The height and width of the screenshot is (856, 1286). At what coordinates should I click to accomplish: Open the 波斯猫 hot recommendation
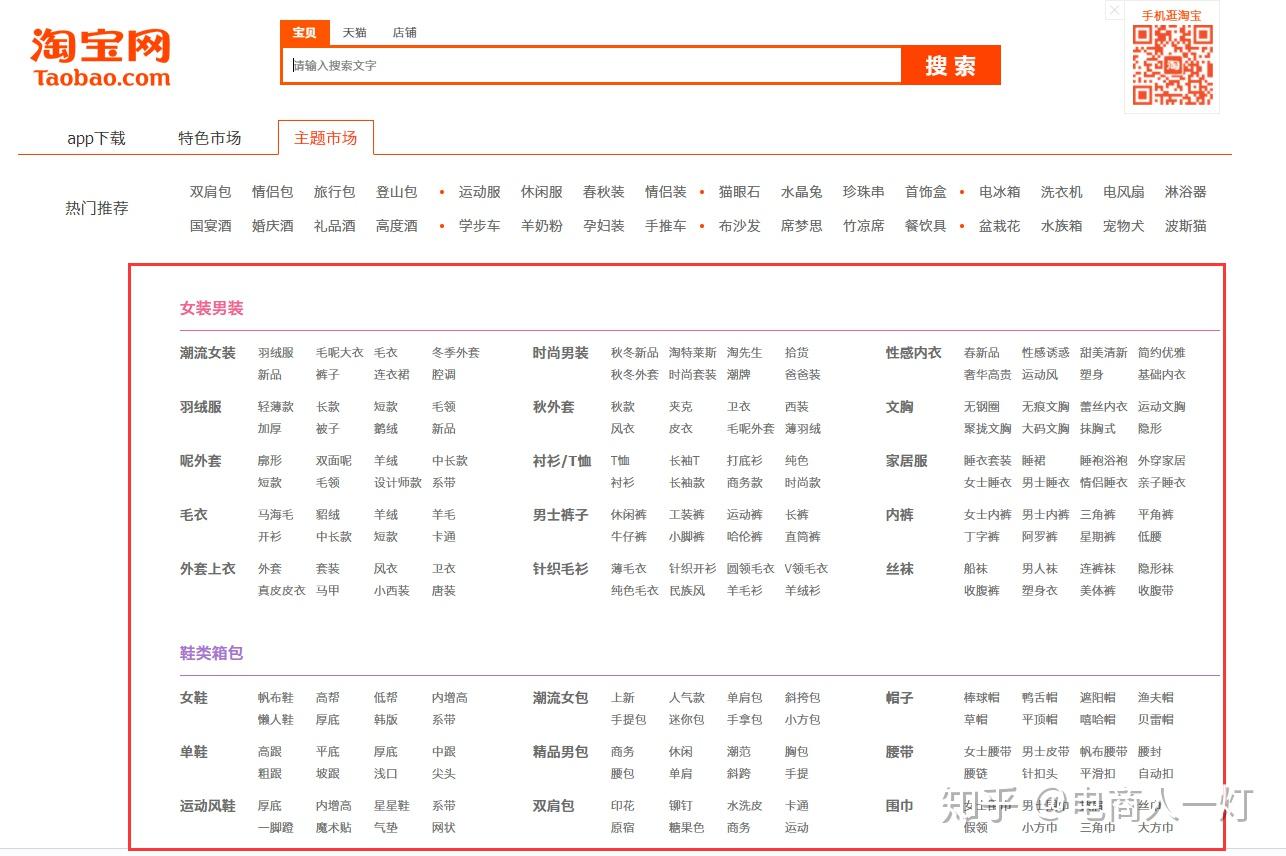point(1186,226)
